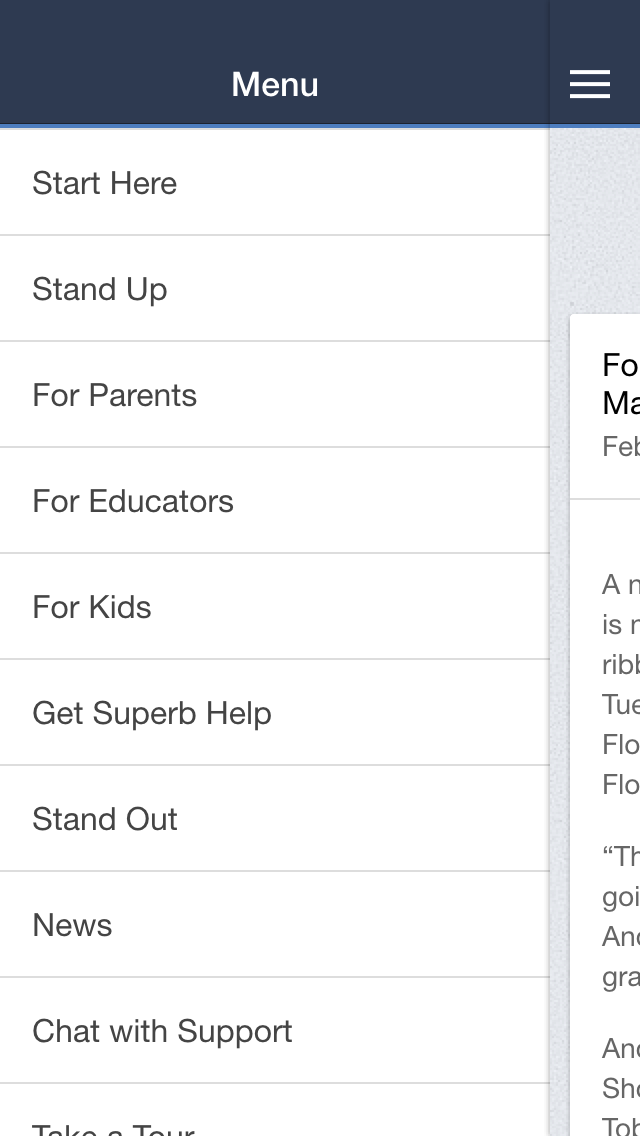Image resolution: width=640 pixels, height=1136 pixels.
Task: Tap the quoted line starting with "Th"
Action: 621,856
